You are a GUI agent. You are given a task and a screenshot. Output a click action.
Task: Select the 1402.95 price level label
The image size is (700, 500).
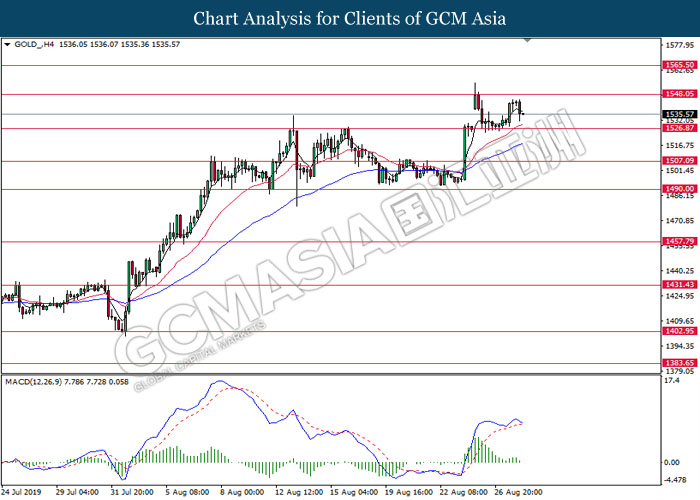point(679,331)
